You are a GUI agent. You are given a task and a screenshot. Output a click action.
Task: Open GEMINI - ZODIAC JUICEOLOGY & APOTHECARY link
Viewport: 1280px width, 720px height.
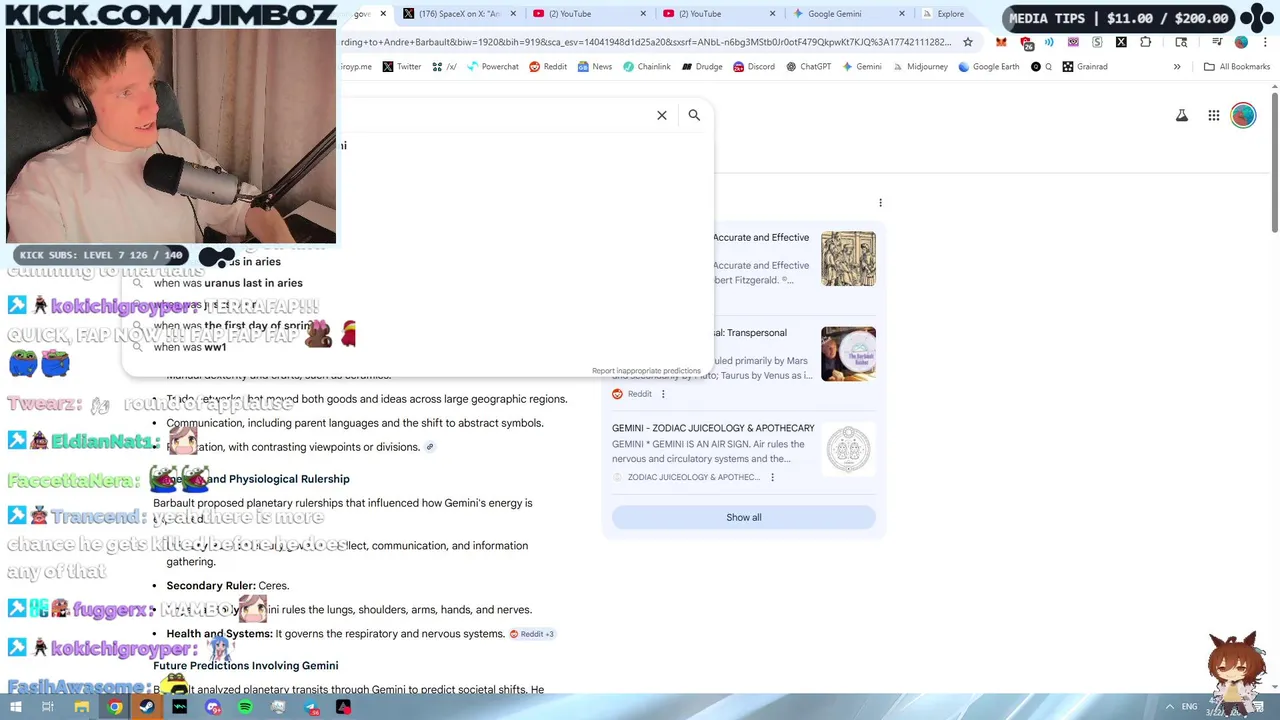(x=713, y=428)
